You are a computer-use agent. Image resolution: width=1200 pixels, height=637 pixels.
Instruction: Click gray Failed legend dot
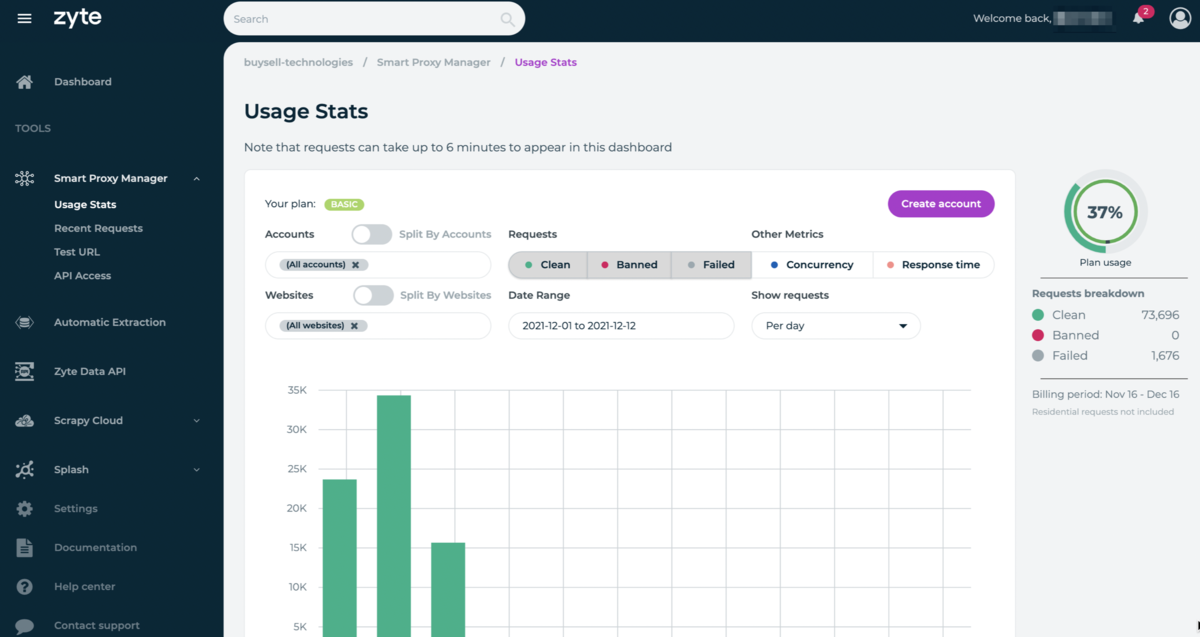(x=1038, y=355)
